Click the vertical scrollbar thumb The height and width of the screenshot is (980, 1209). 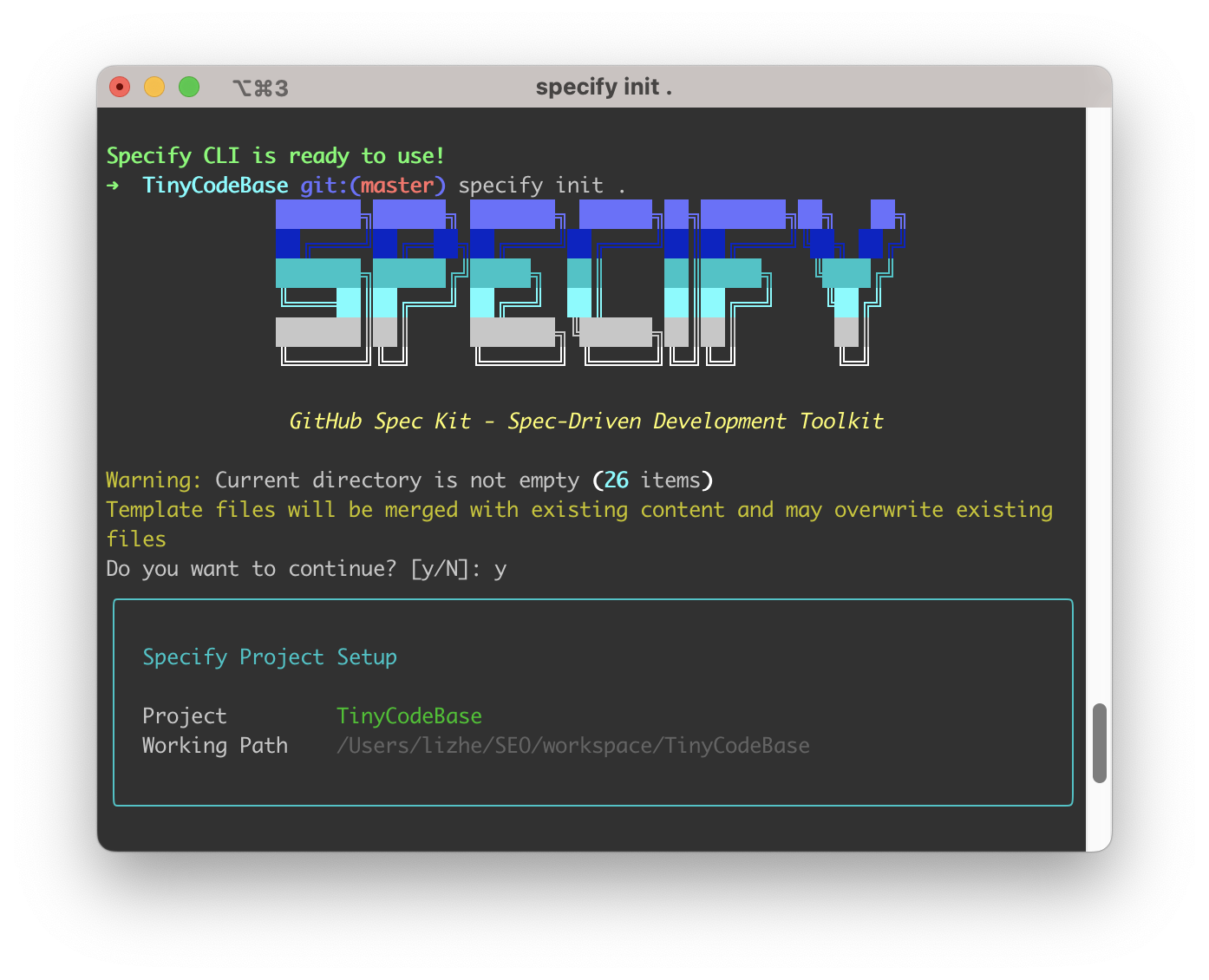(1099, 743)
